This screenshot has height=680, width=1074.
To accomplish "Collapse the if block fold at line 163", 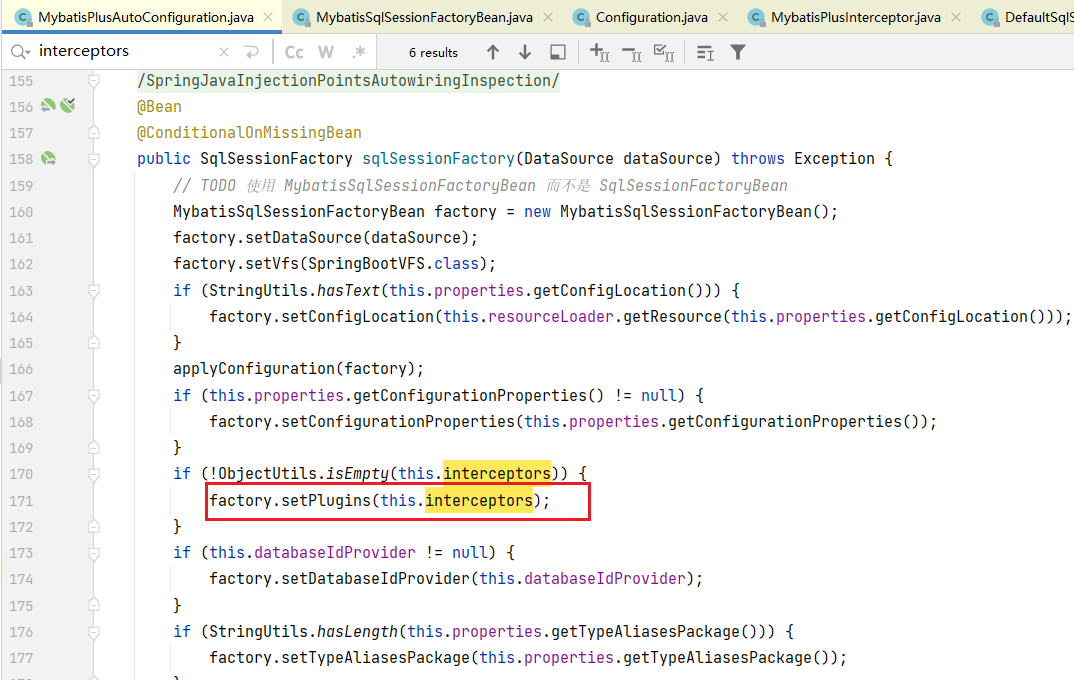I will 93,291.
